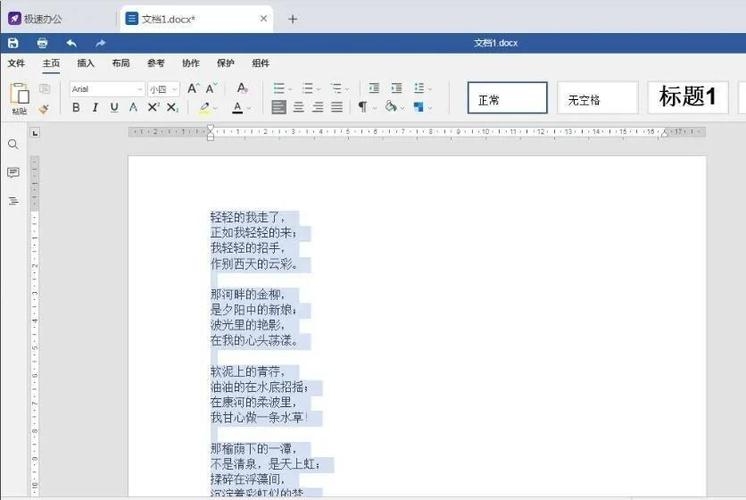
Task: Click the paint bucket shading icon
Action: click(391, 107)
